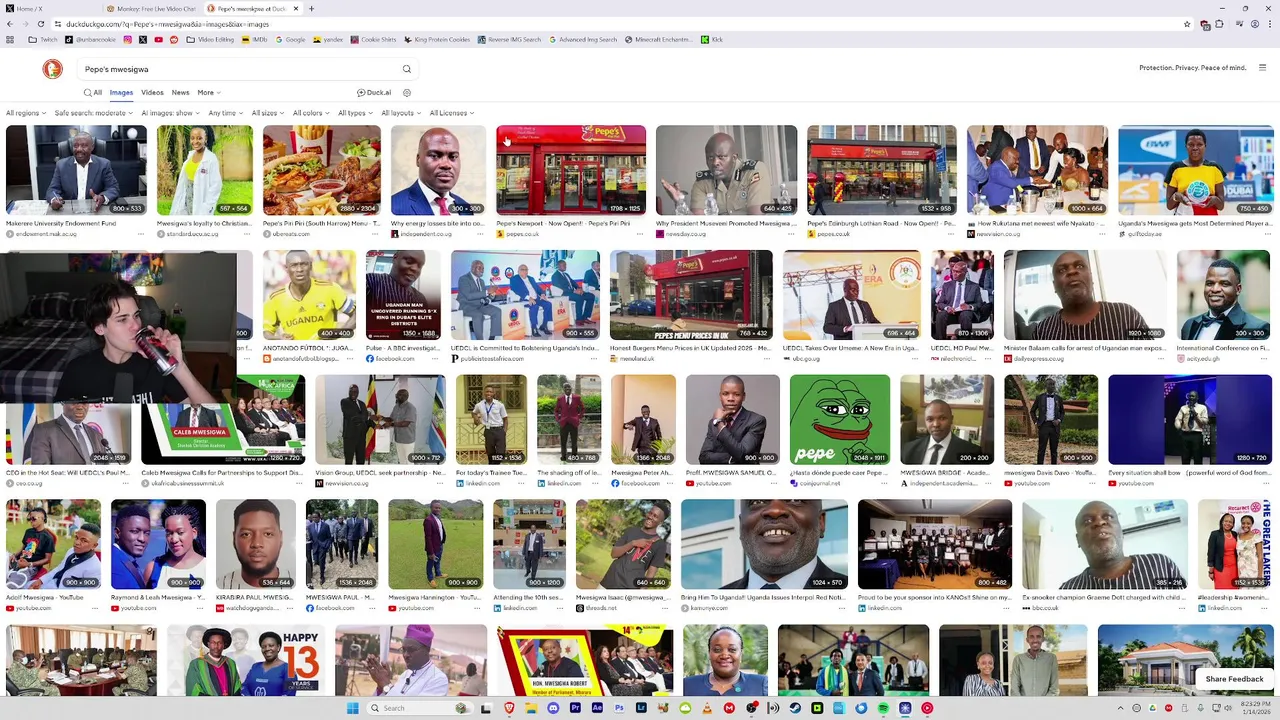This screenshot has width=1280, height=720.
Task: Open Video Editing bookmarks folder
Action: pos(210,40)
